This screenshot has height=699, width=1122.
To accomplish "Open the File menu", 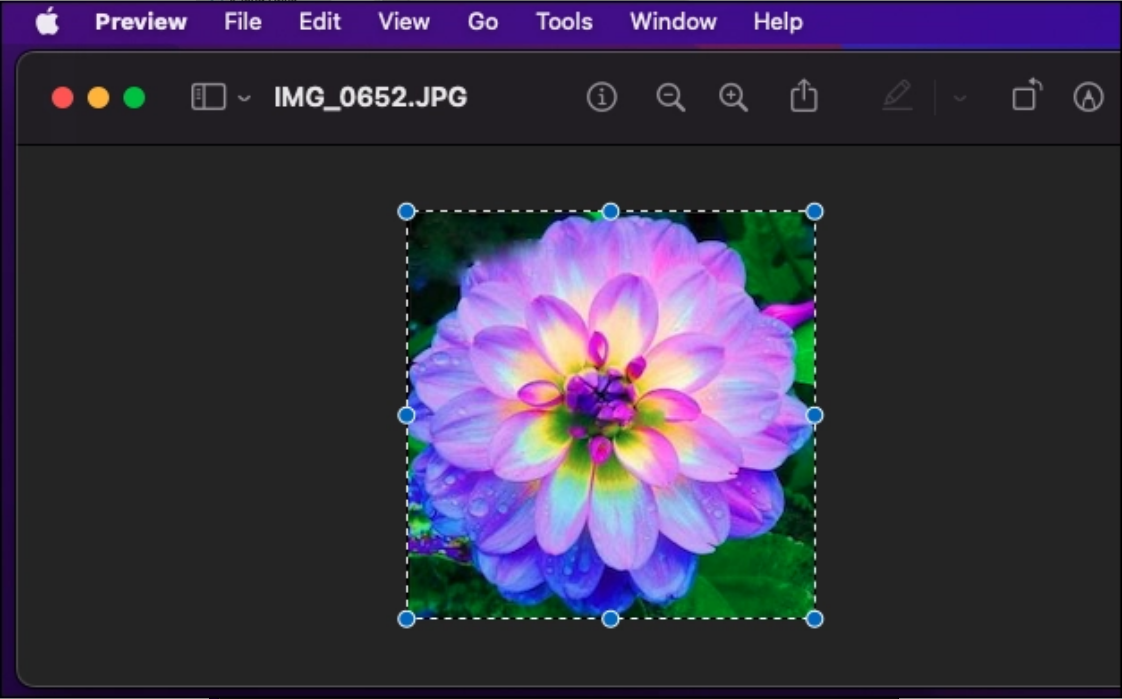I will [243, 22].
